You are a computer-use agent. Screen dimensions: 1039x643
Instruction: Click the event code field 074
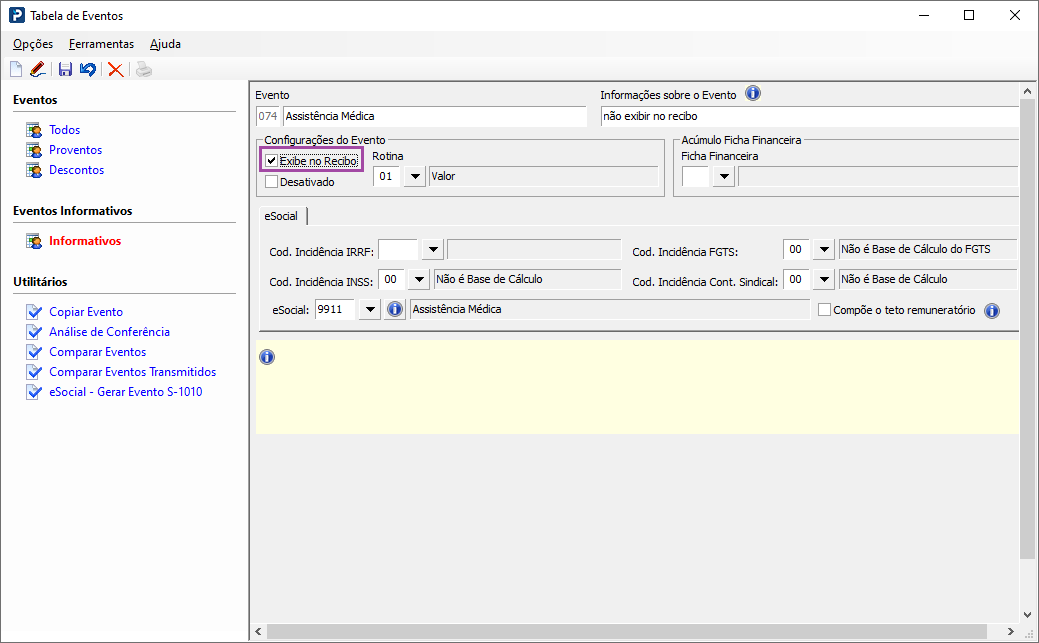[268, 116]
